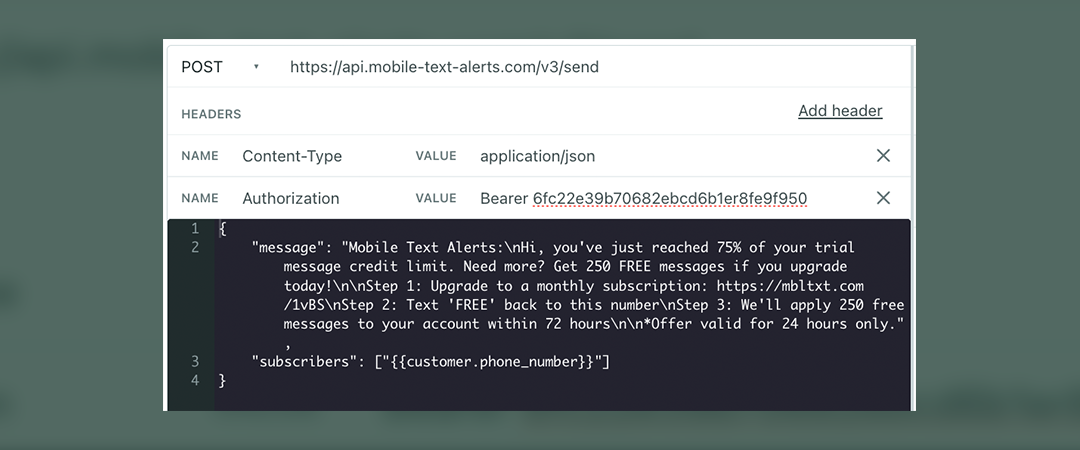
Task: Edit the Bearer token value field
Action: point(643,198)
